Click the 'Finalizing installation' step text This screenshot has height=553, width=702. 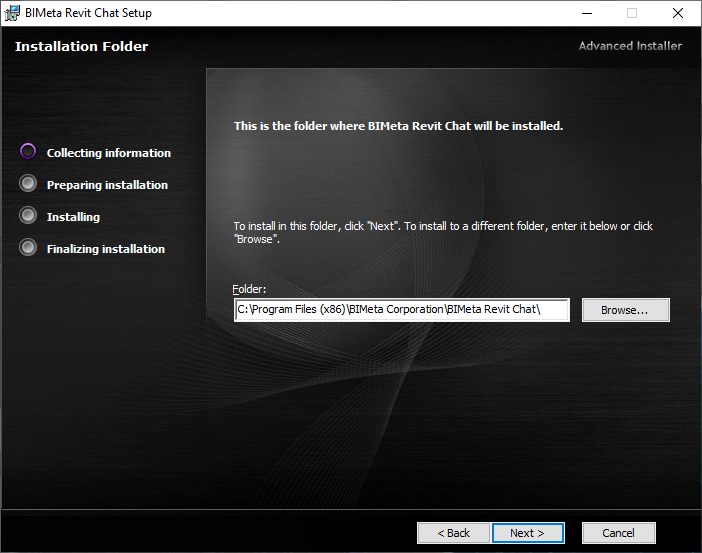tap(106, 249)
